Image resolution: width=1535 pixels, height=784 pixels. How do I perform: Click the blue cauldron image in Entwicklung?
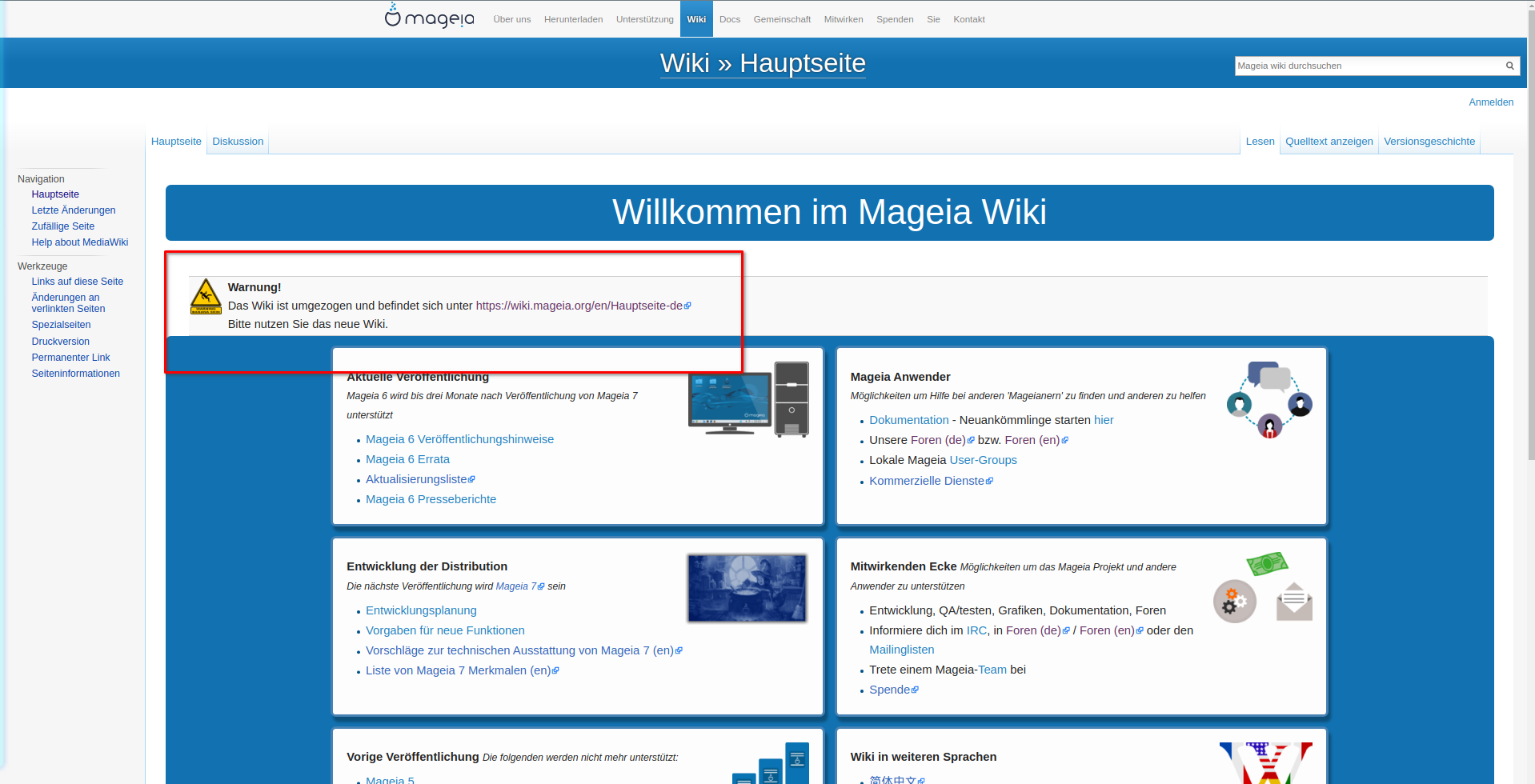pyautogui.click(x=747, y=588)
